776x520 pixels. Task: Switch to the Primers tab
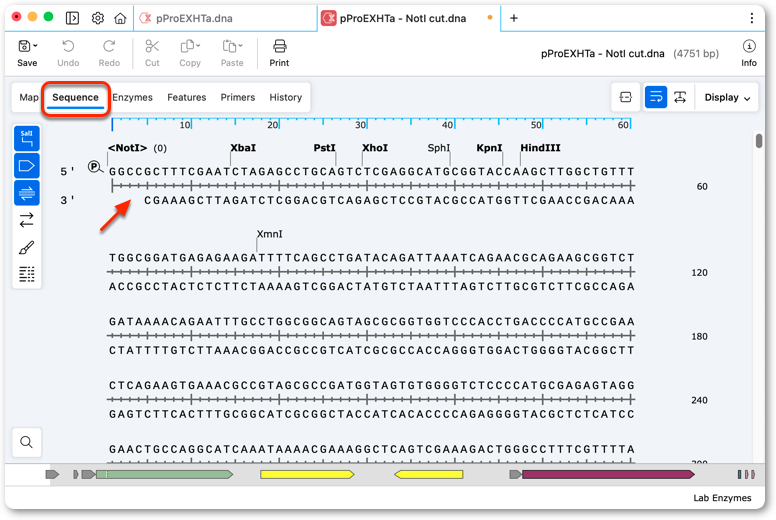[238, 97]
